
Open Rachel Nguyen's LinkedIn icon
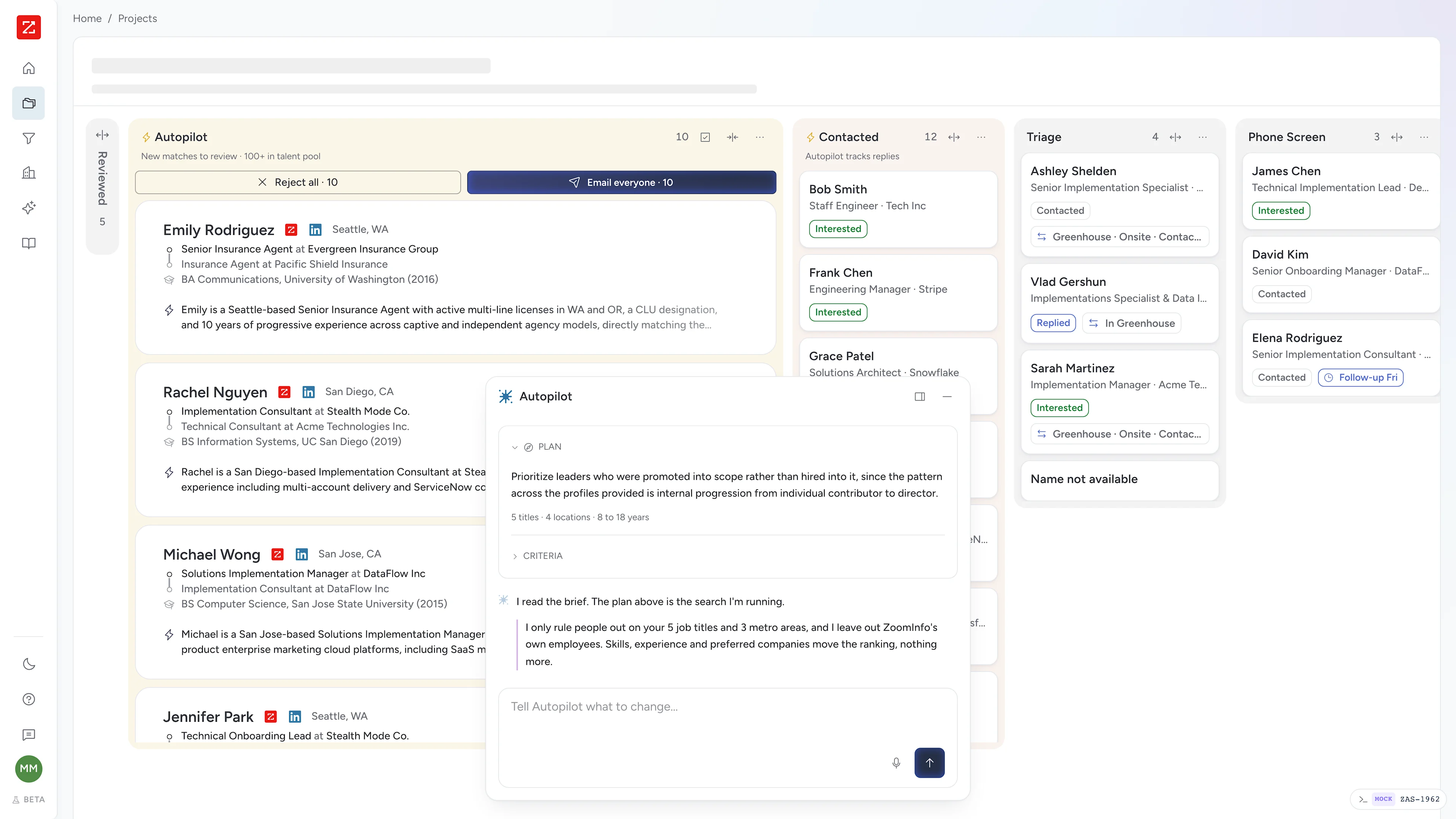click(309, 392)
